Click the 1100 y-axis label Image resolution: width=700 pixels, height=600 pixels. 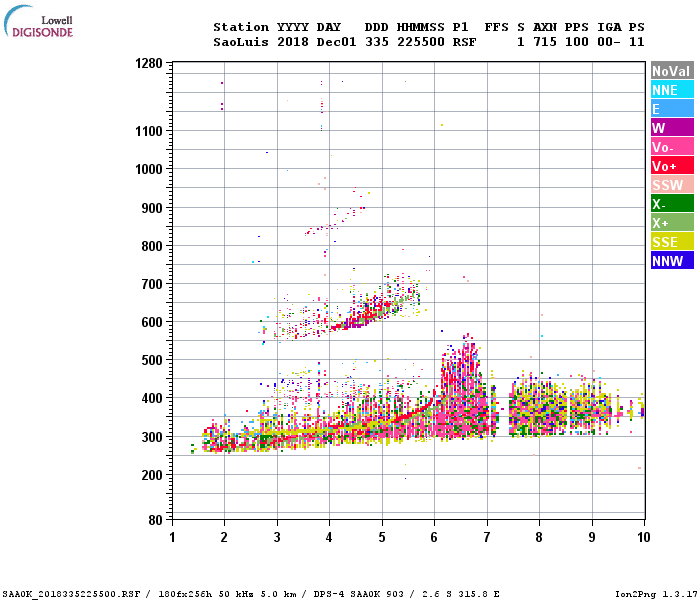149,131
